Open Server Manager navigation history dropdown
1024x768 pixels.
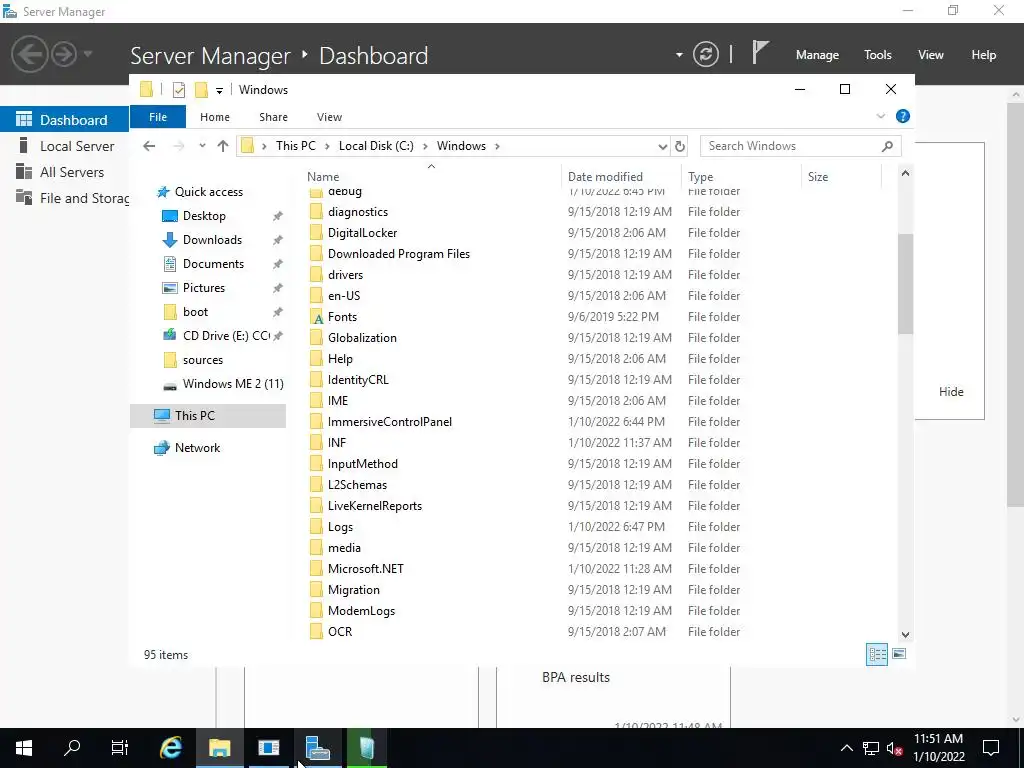tap(88, 54)
